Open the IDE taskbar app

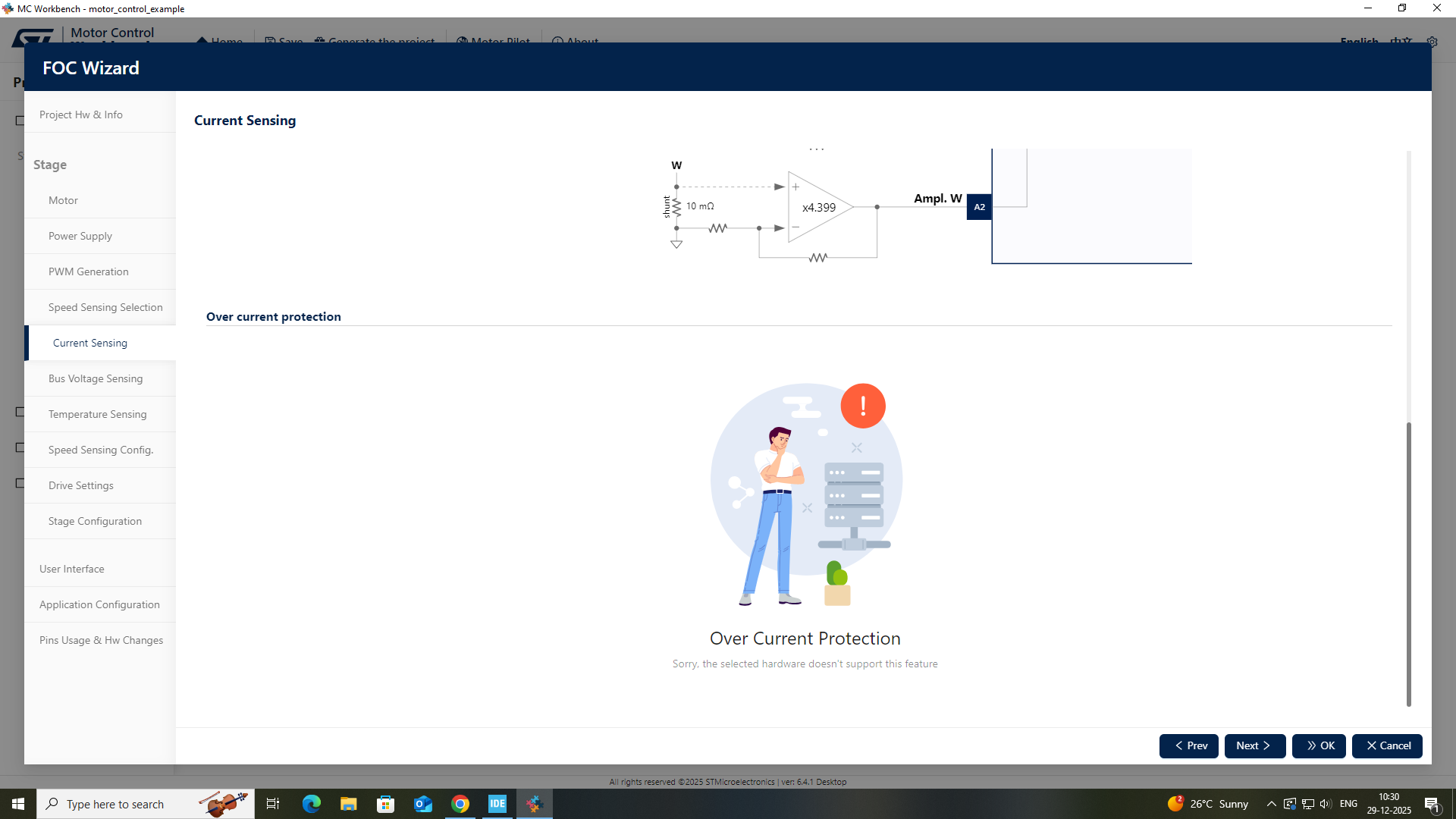[x=497, y=804]
